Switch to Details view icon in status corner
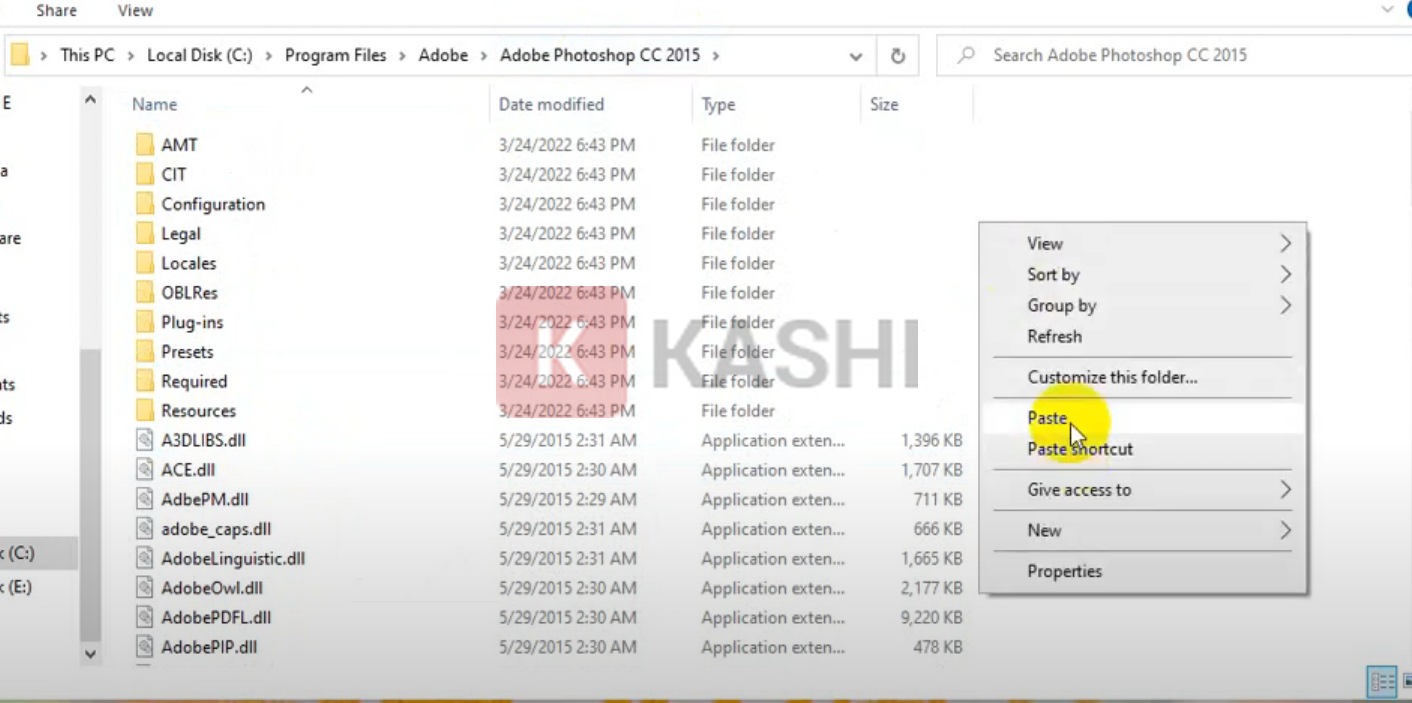Image resolution: width=1412 pixels, height=703 pixels. pyautogui.click(x=1382, y=683)
